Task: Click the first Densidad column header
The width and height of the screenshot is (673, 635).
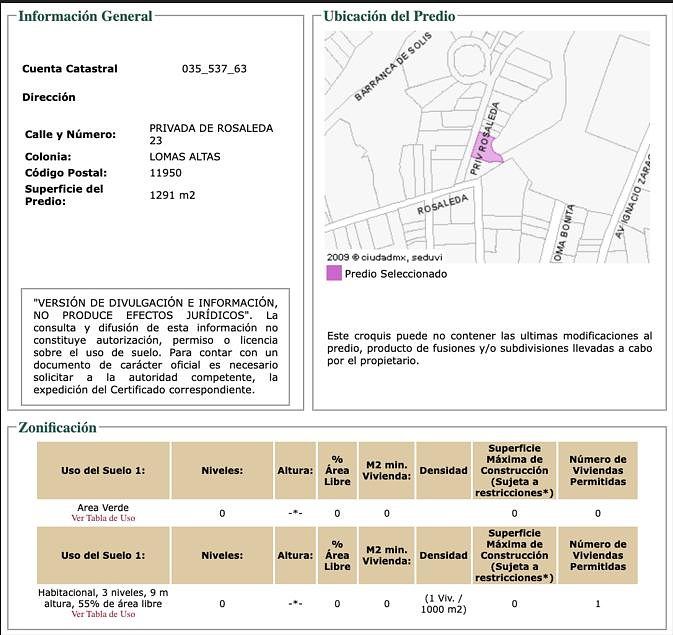Action: click(443, 471)
